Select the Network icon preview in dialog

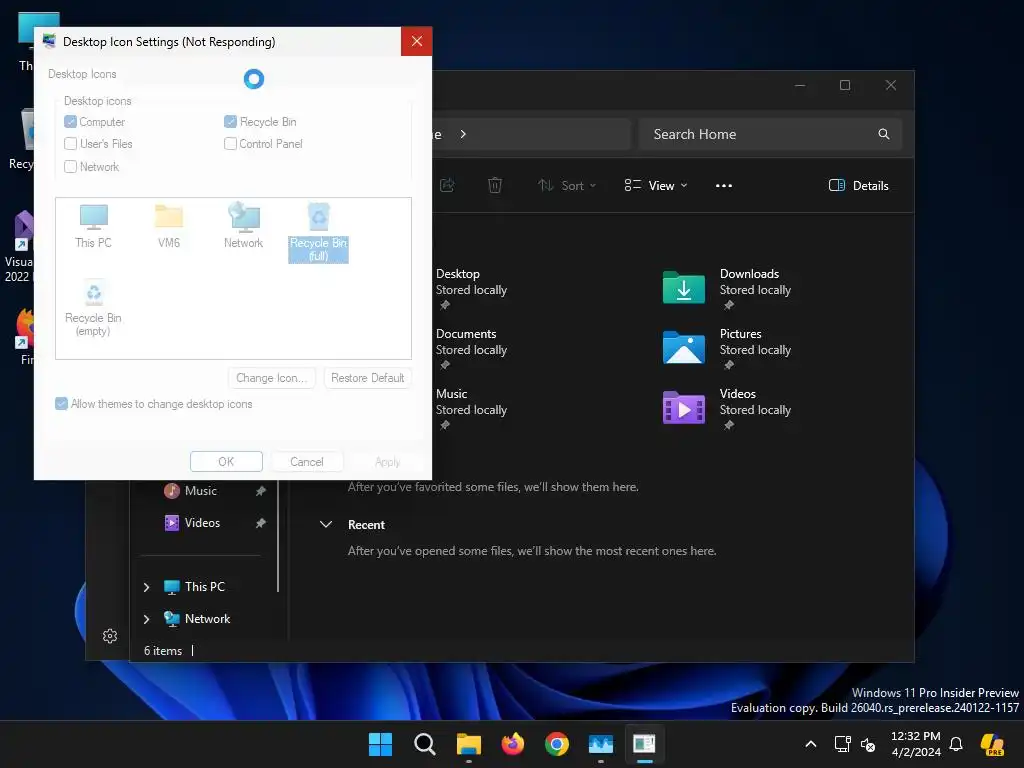[244, 226]
